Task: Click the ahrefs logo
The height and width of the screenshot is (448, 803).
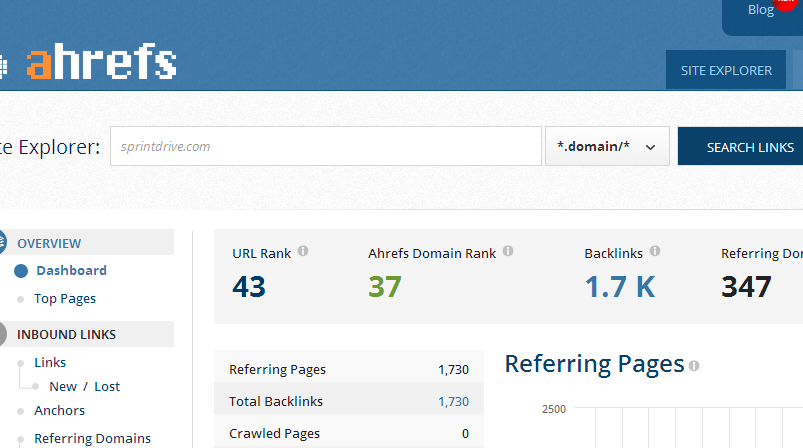Action: pos(101,61)
